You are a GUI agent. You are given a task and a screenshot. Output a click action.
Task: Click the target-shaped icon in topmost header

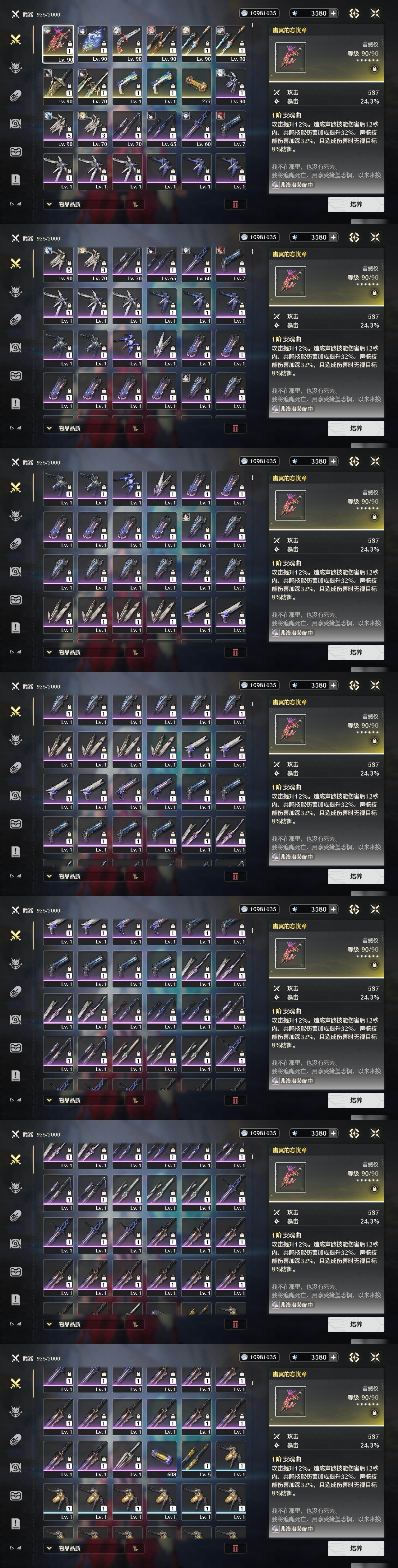coord(354,13)
